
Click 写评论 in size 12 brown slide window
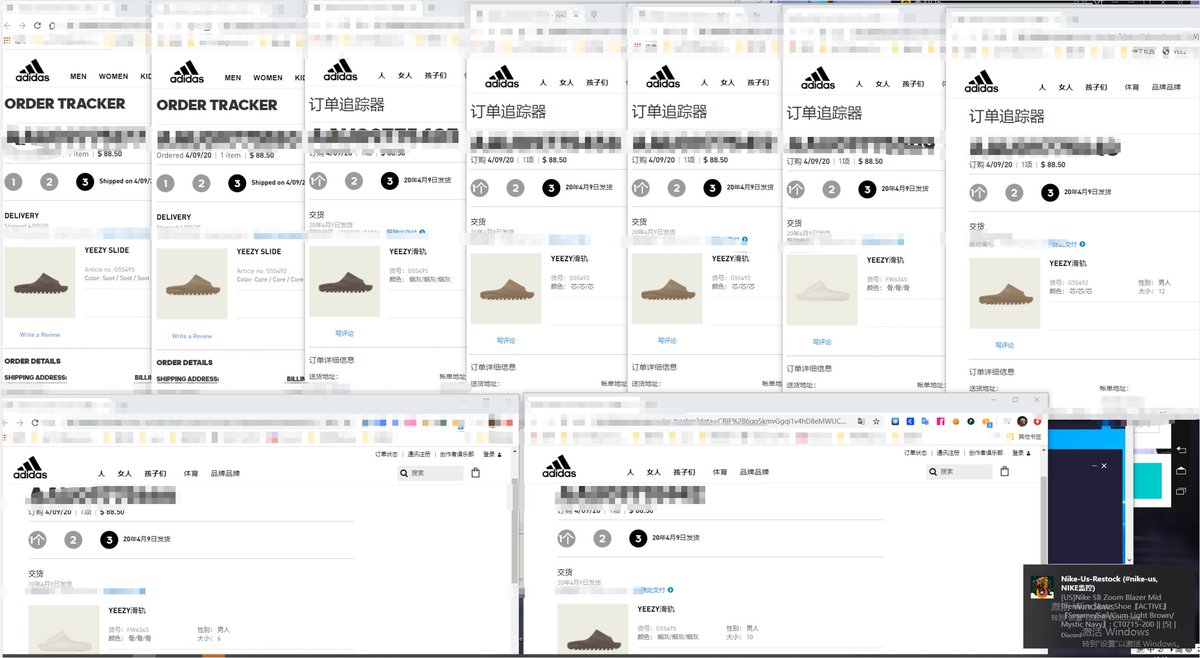pyautogui.click(x=1004, y=345)
